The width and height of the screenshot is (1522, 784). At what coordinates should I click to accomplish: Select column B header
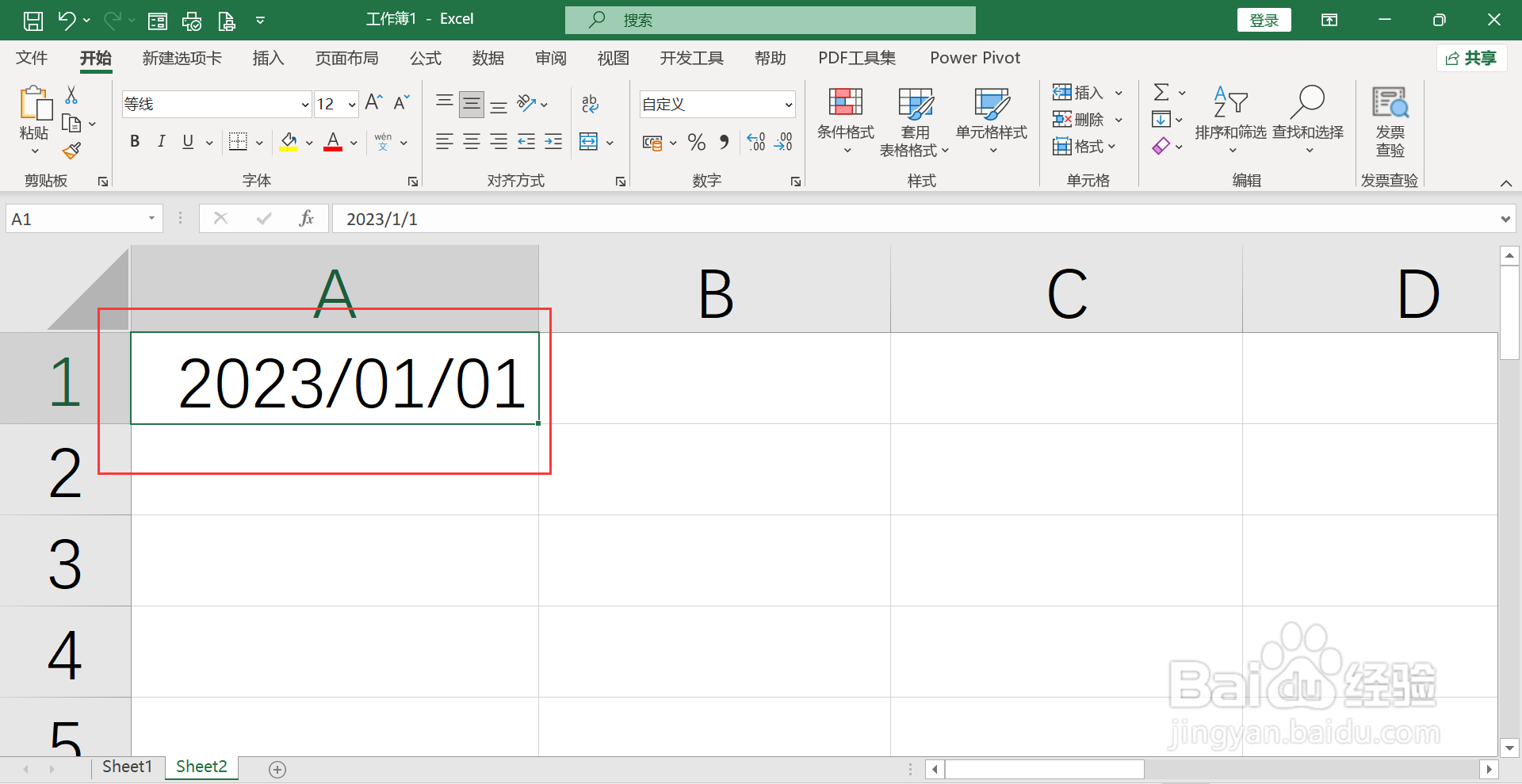click(x=715, y=290)
